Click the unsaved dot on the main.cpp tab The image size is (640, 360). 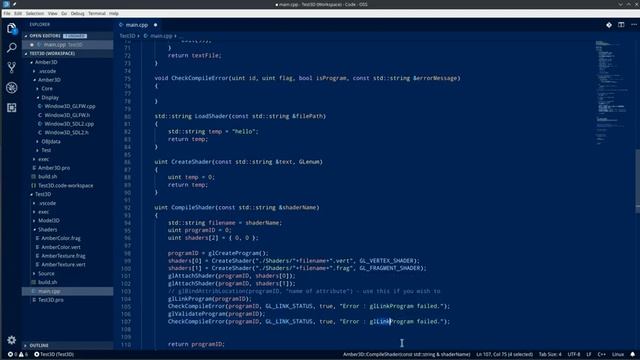click(x=156, y=25)
